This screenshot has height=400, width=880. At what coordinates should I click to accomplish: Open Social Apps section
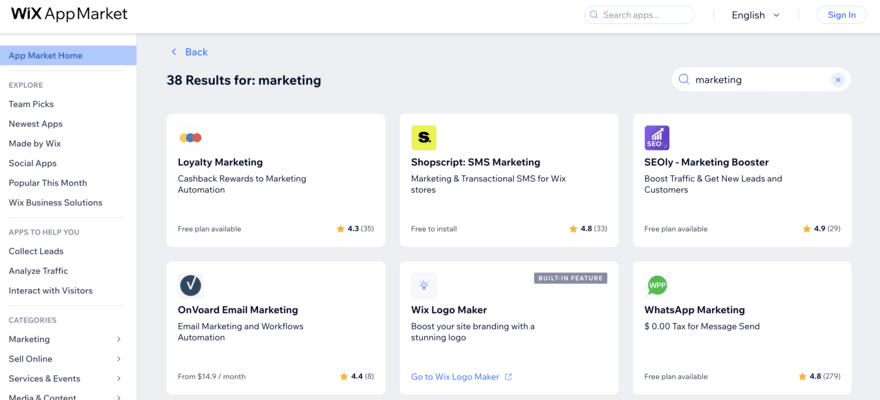(33, 163)
